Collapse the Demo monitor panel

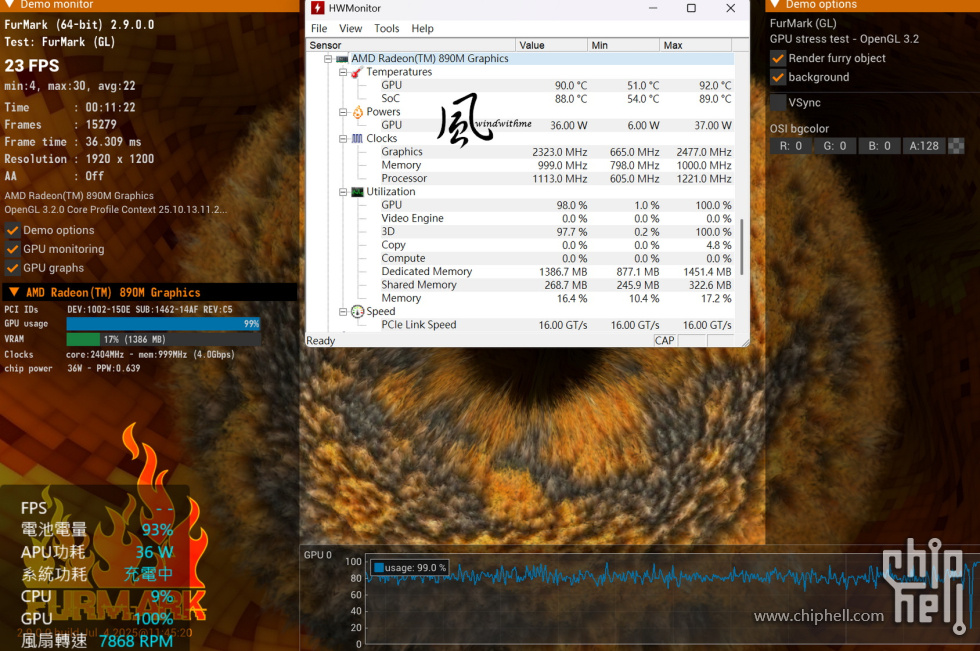coord(9,5)
